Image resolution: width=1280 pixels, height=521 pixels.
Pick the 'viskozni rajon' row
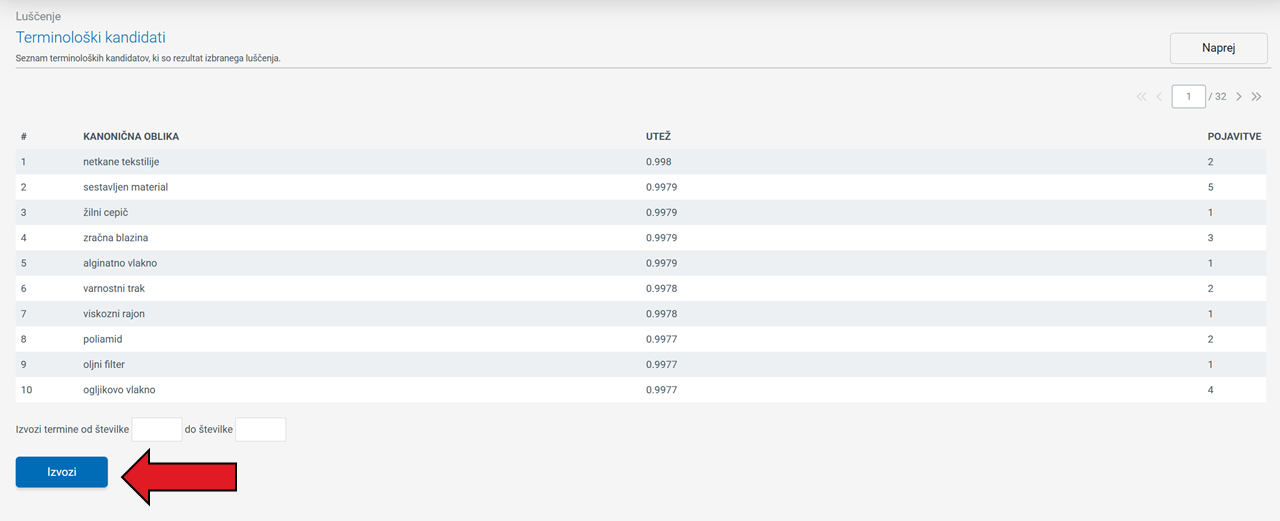coord(114,314)
